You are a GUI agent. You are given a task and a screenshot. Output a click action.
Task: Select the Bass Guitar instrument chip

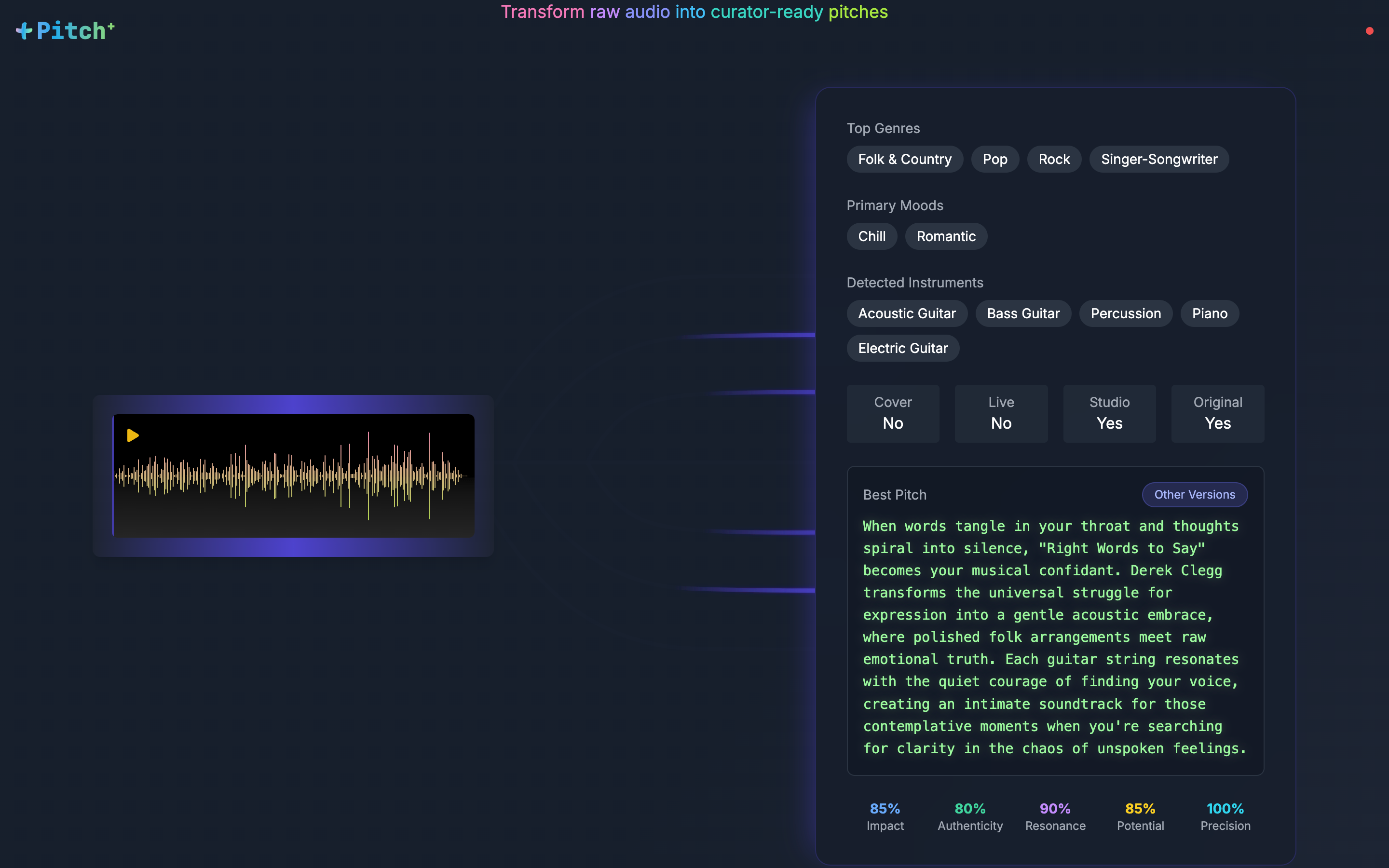tap(1023, 313)
